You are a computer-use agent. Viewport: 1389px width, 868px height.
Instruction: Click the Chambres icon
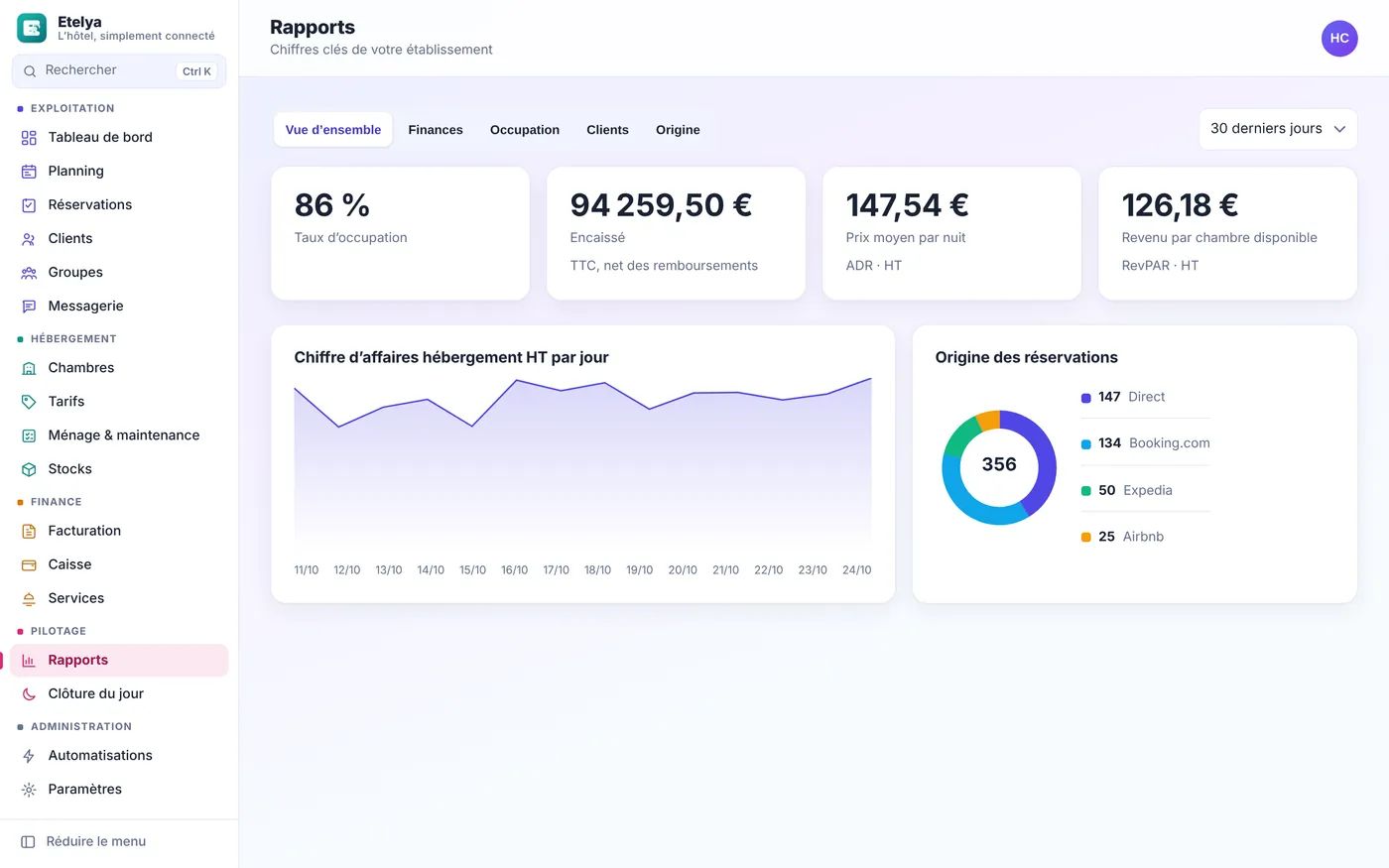(29, 368)
